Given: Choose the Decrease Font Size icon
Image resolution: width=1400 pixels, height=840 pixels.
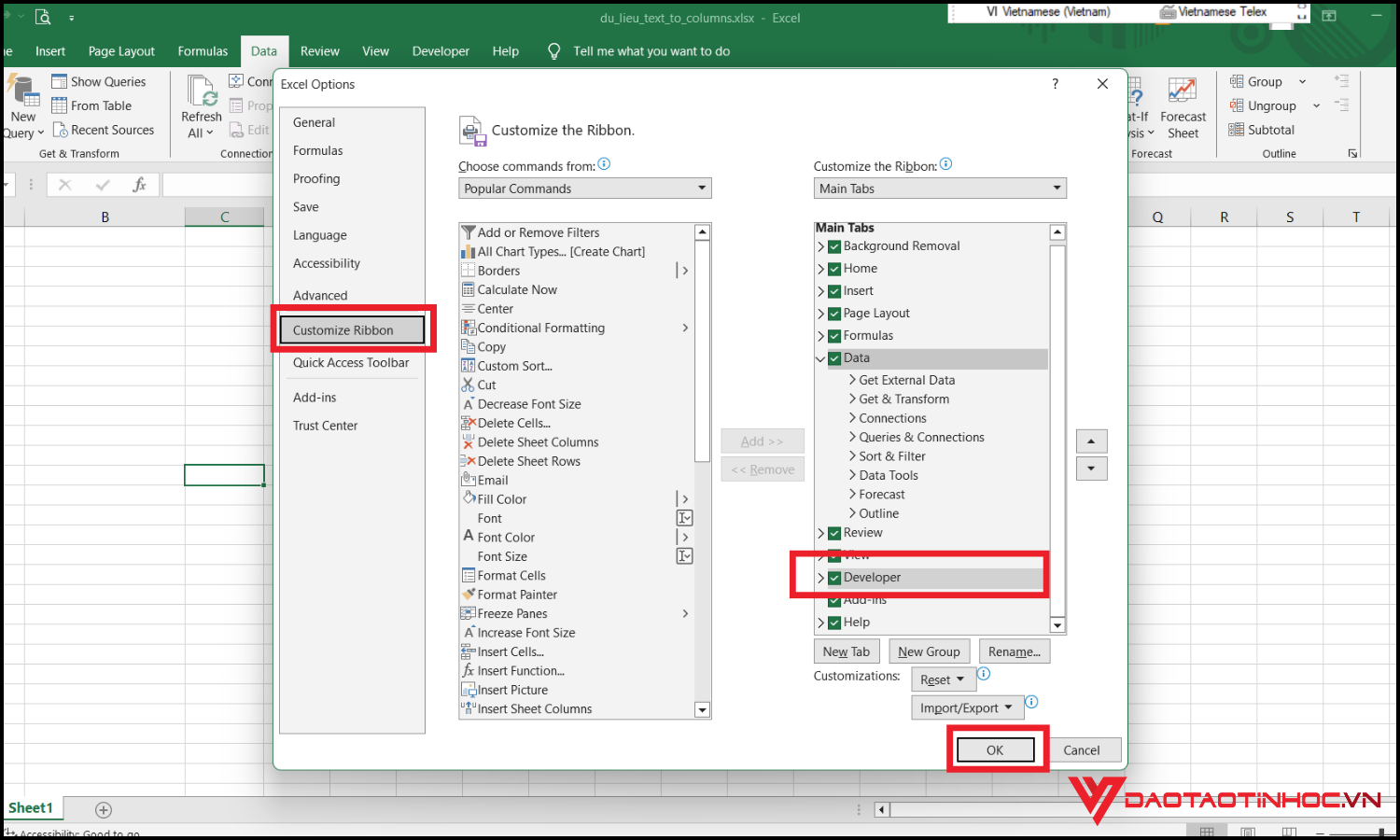Looking at the screenshot, I should point(469,404).
